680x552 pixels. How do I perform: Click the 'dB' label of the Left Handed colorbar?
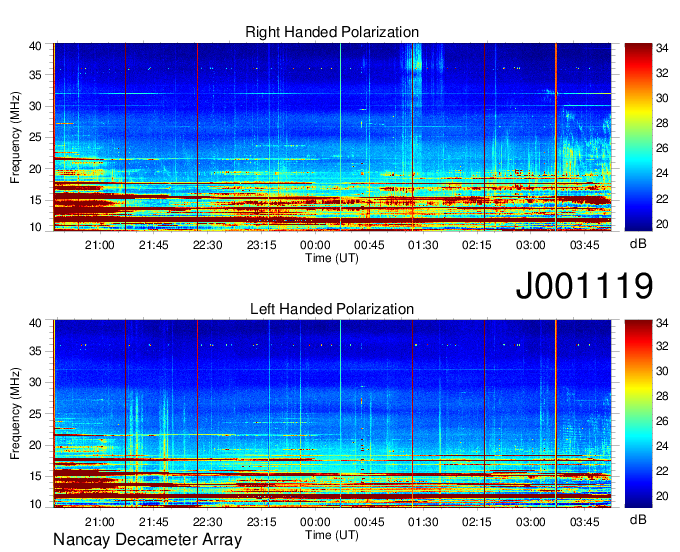(x=638, y=519)
